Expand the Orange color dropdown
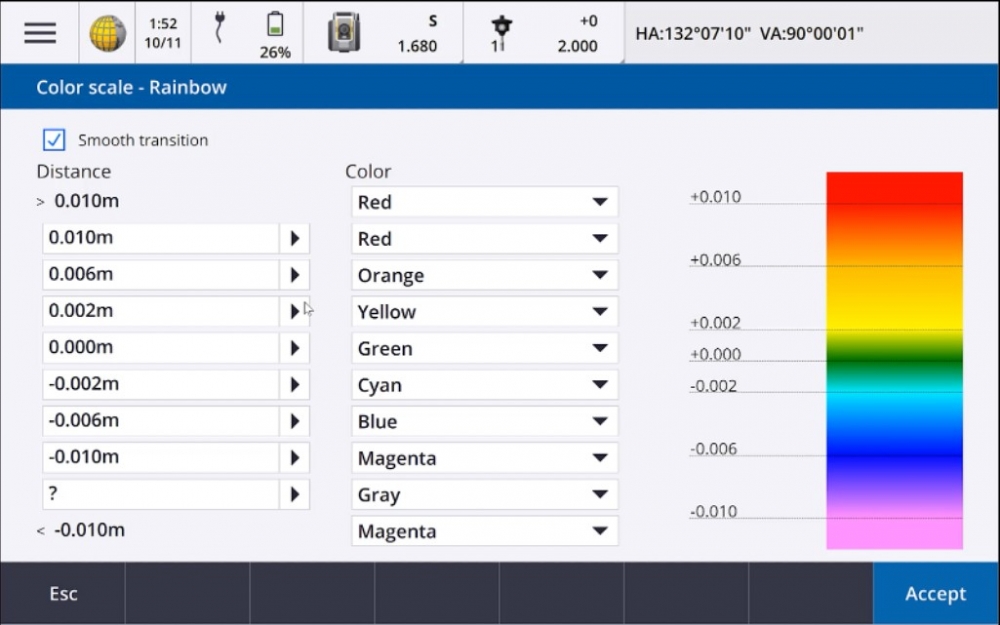Viewport: 1000px width, 625px height. pyautogui.click(x=485, y=275)
